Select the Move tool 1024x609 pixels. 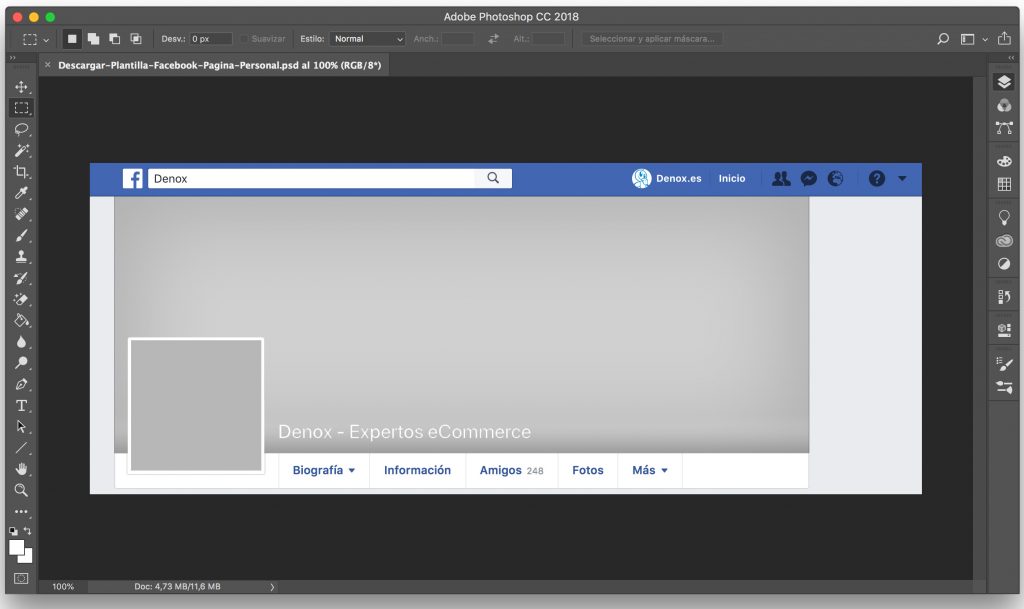(x=21, y=87)
